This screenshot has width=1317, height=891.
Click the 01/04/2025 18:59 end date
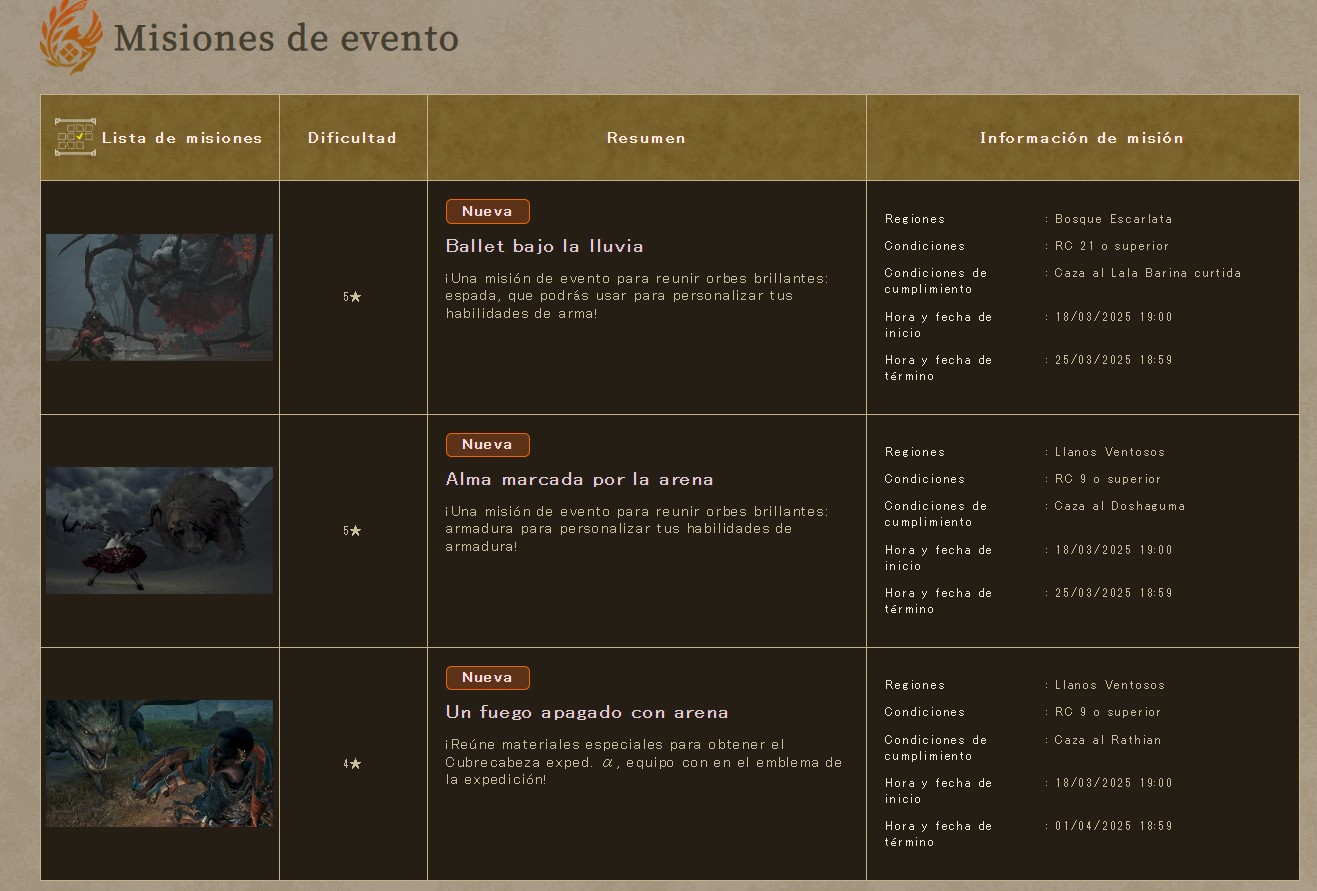point(1114,826)
